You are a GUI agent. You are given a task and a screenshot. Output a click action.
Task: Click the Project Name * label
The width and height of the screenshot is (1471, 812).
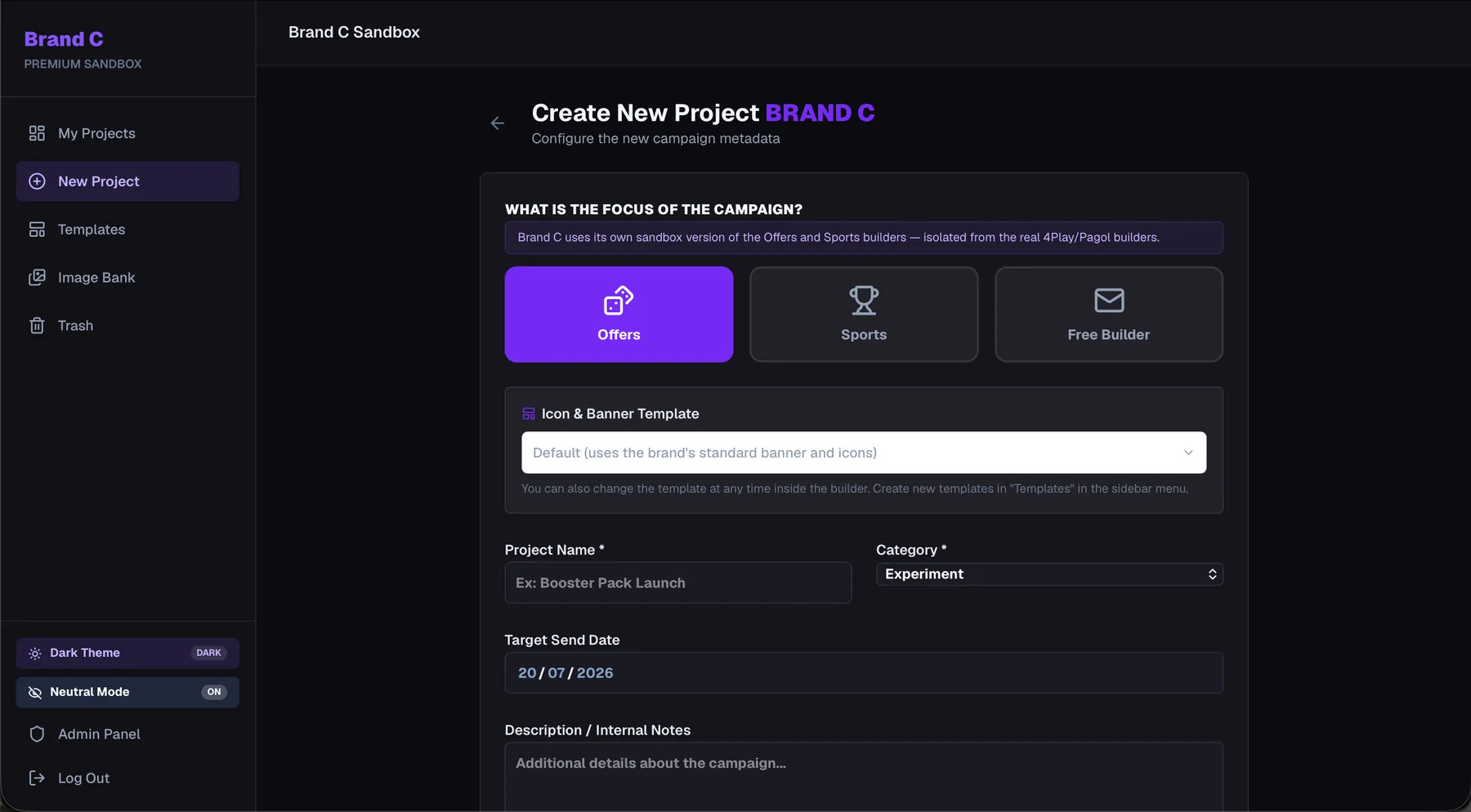(x=554, y=550)
